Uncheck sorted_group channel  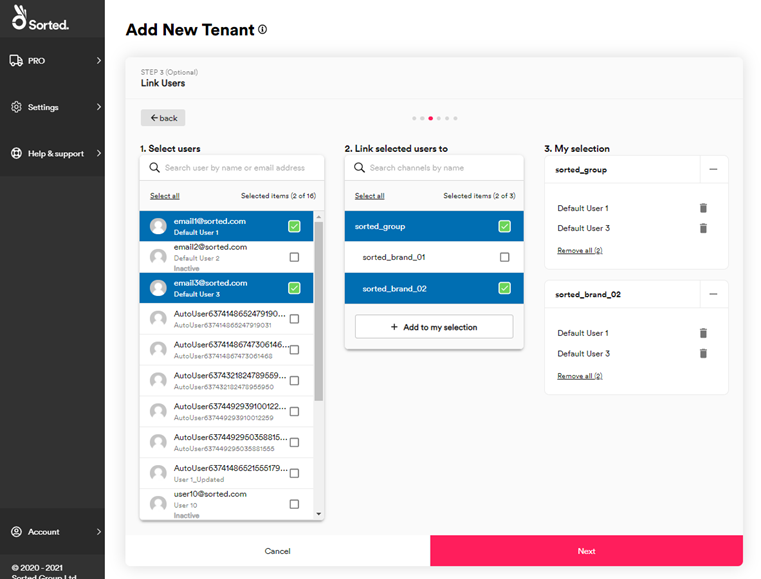(505, 226)
